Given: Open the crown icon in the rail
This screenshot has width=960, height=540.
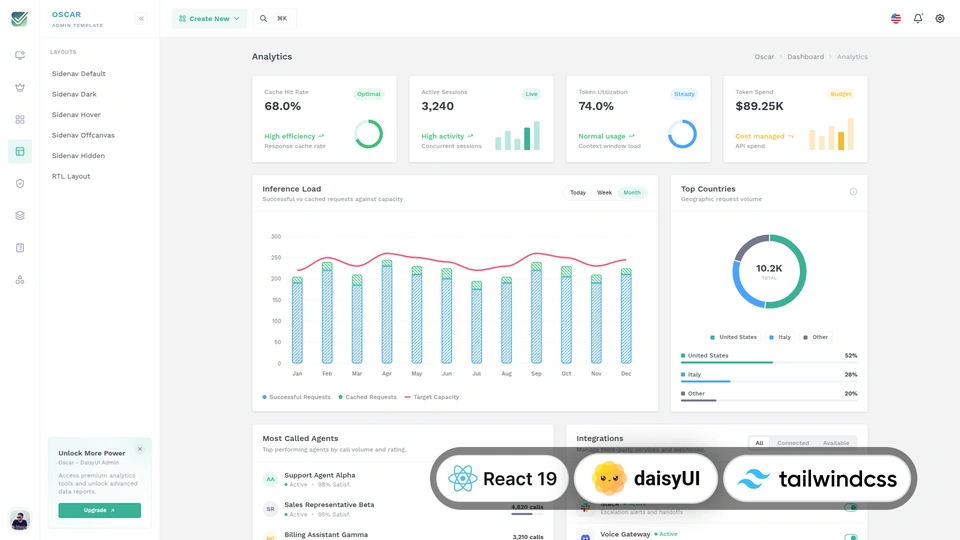Looking at the screenshot, I should pyautogui.click(x=20, y=88).
